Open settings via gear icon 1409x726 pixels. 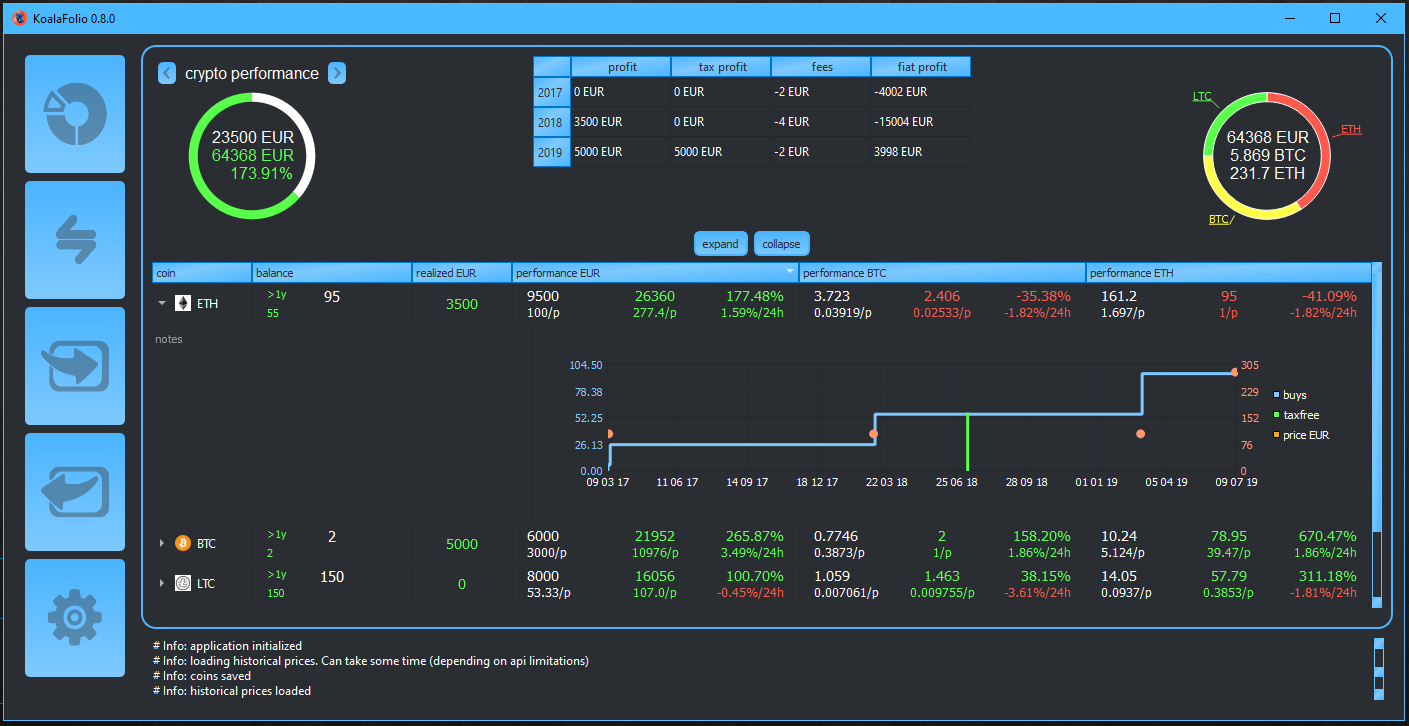tap(75, 618)
